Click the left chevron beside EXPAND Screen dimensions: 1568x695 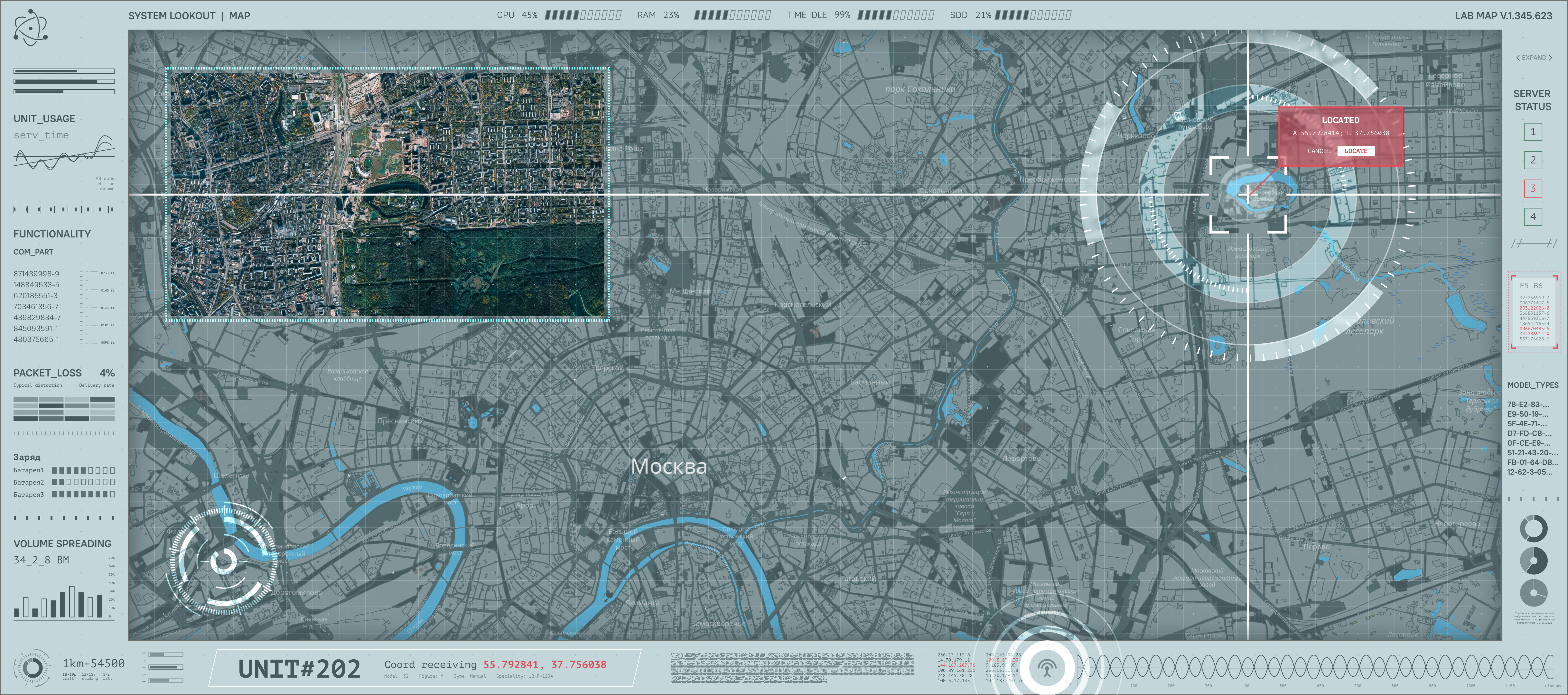coord(1517,58)
